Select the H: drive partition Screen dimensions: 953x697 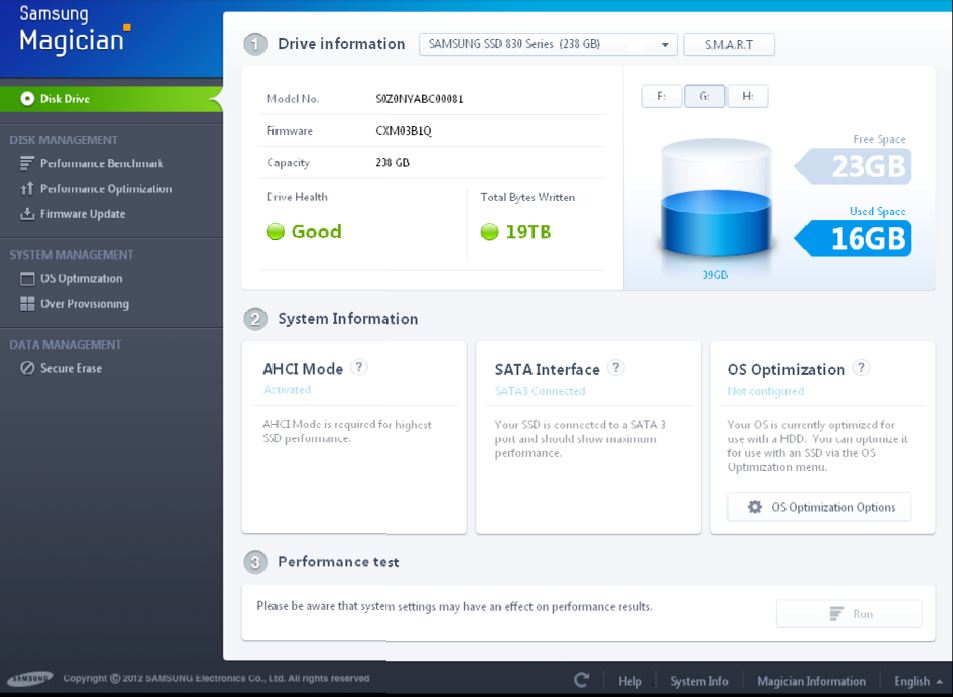click(x=747, y=96)
